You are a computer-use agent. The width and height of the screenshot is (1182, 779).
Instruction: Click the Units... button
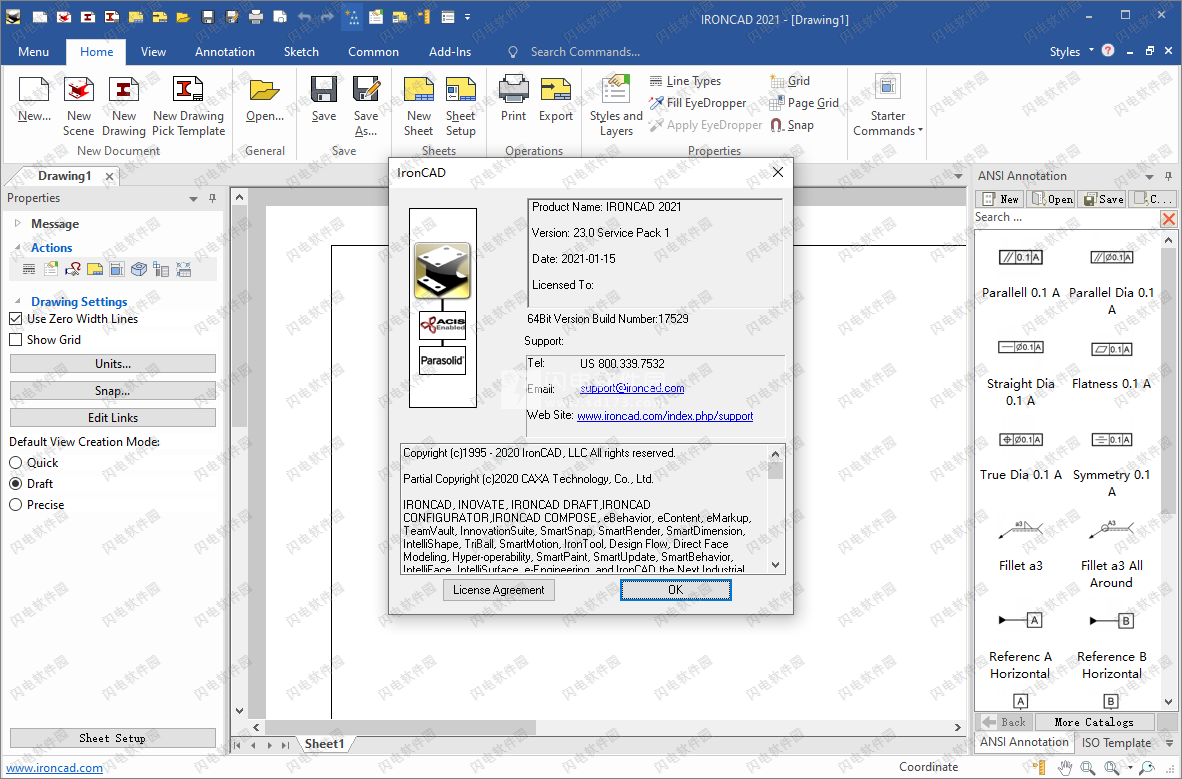[x=113, y=363]
